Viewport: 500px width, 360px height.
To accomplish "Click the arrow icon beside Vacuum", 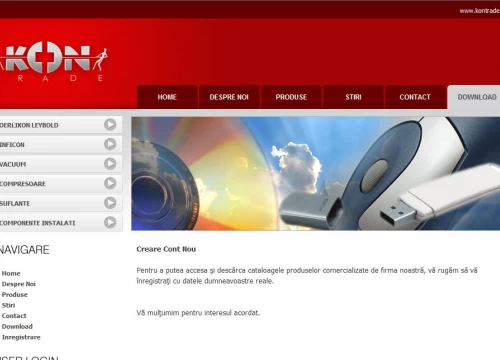I will point(110,164).
